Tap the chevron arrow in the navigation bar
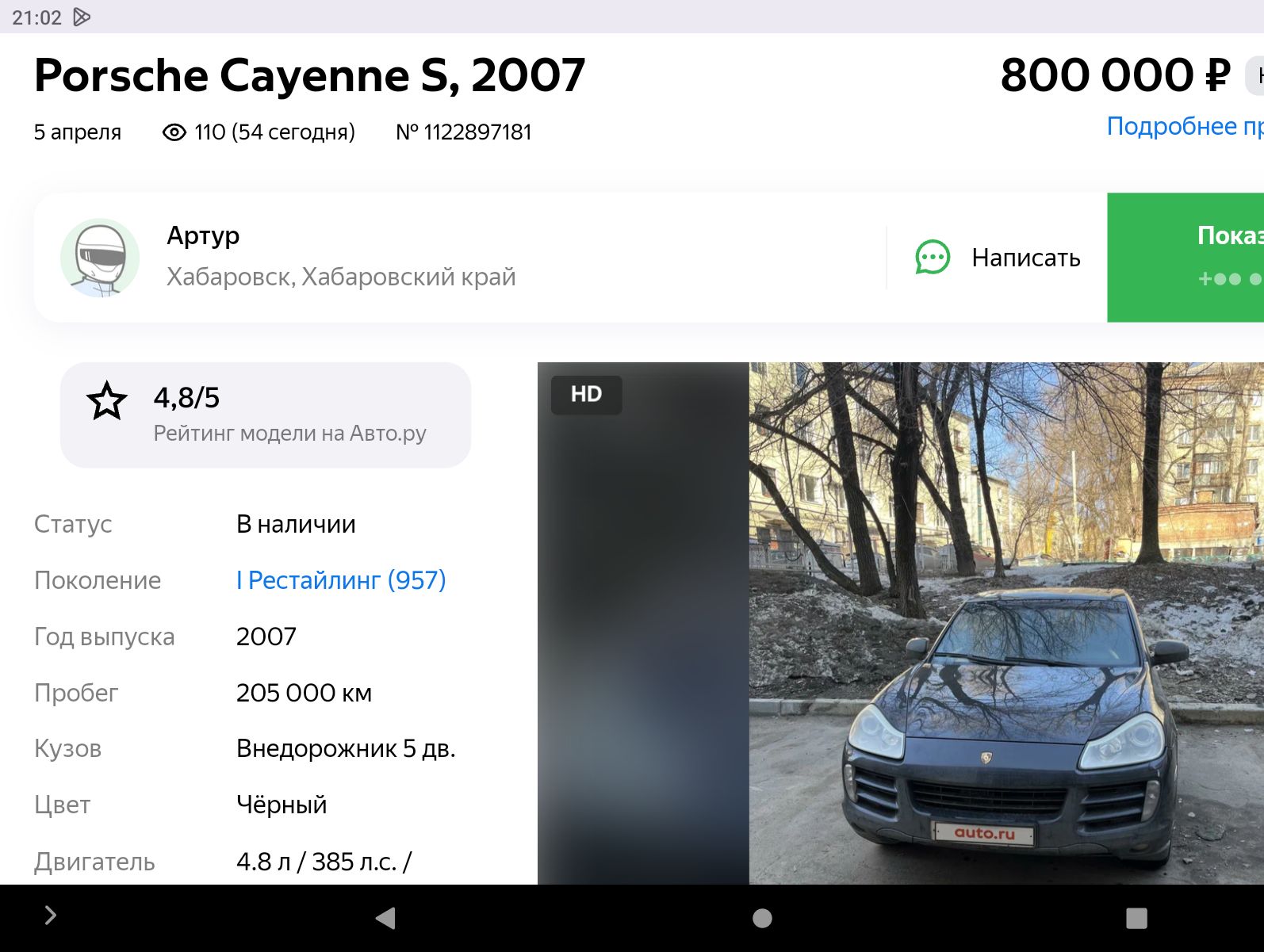The height and width of the screenshot is (952, 1264). (x=50, y=916)
